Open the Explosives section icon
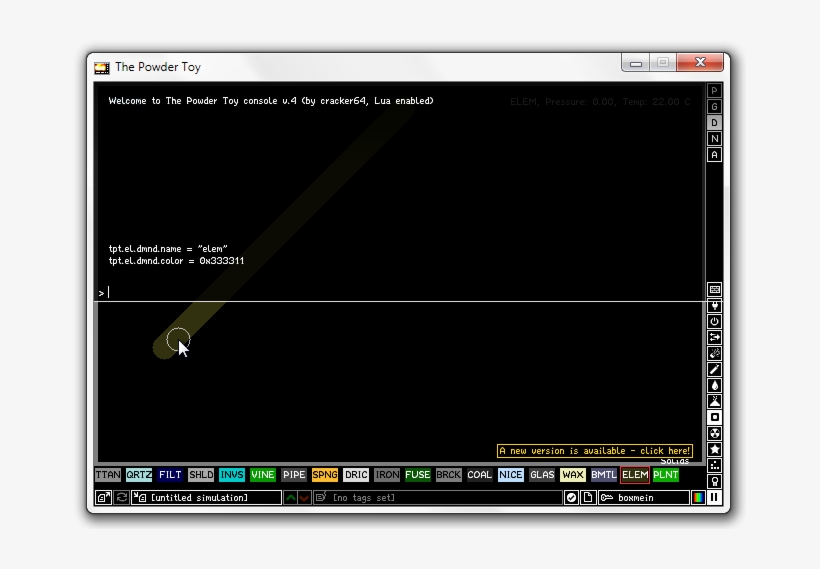The width and height of the screenshot is (820, 569). (x=714, y=354)
